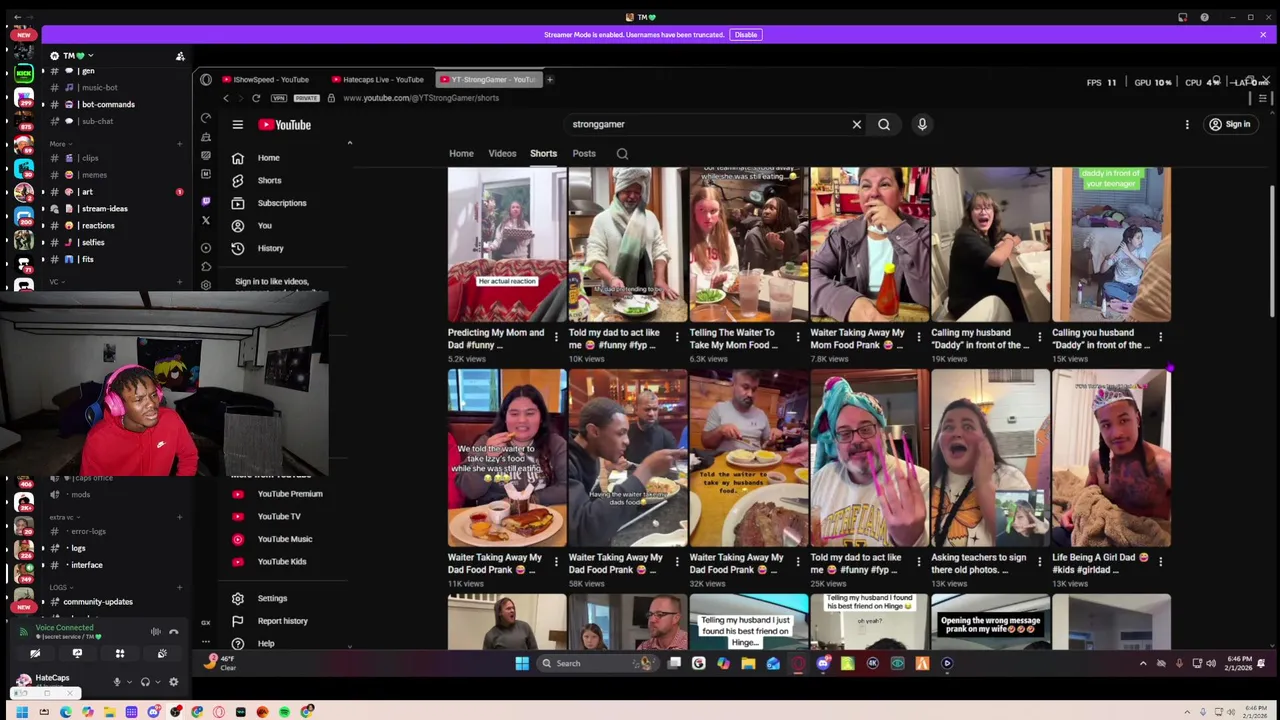Open options menu for Telling The Waiter short
Viewport: 1280px width, 720px height.
point(798,337)
